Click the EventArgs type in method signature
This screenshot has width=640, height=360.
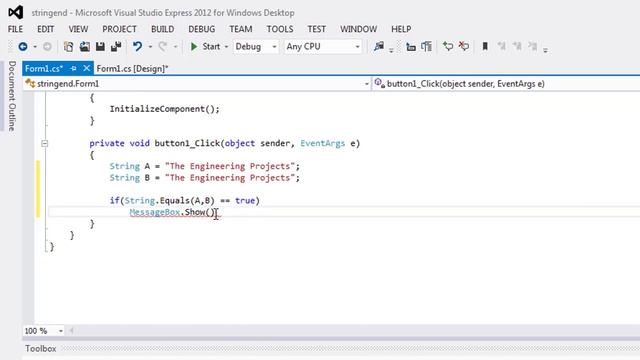pos(322,143)
